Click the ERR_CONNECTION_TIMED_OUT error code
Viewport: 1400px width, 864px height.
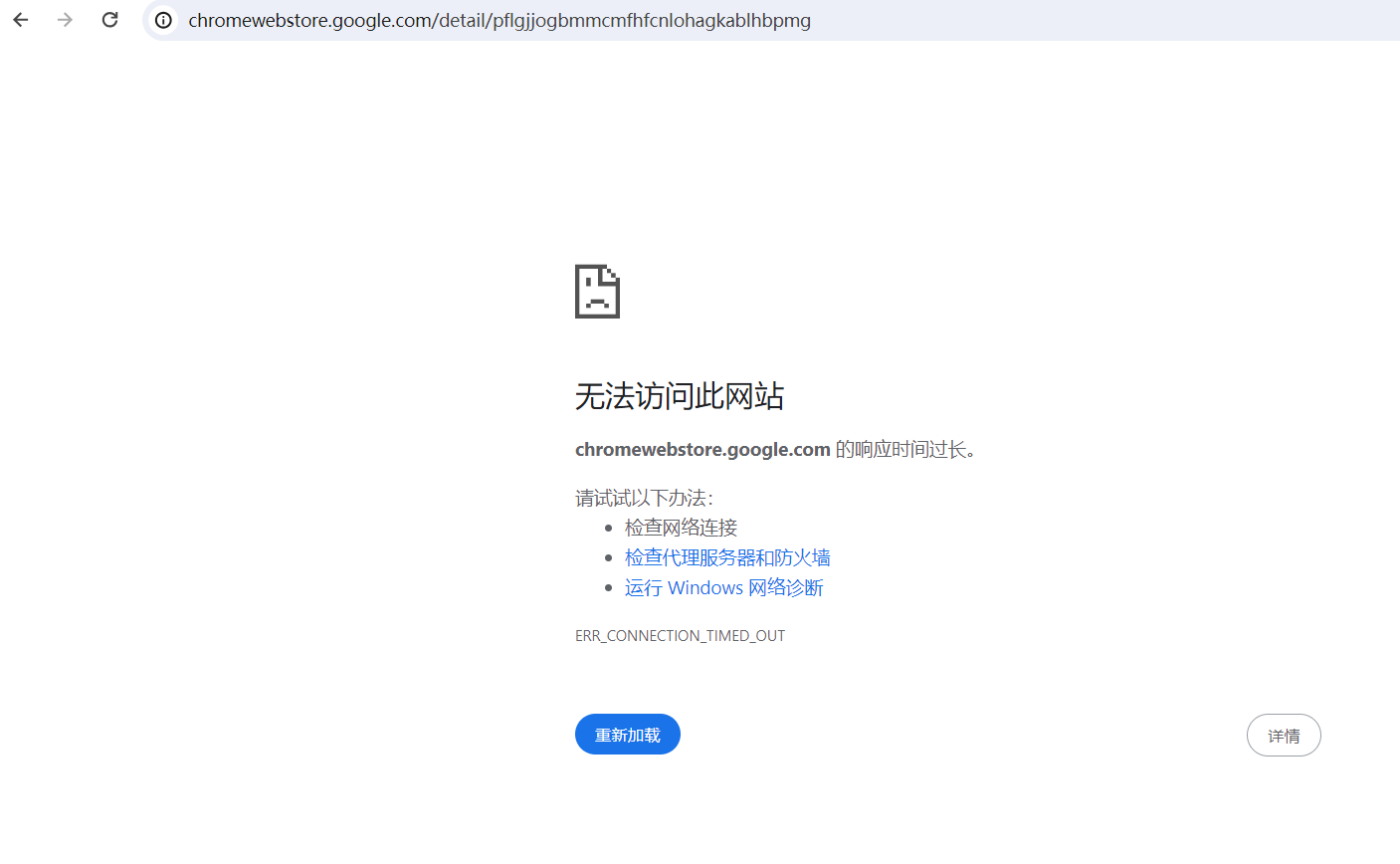[x=681, y=635]
